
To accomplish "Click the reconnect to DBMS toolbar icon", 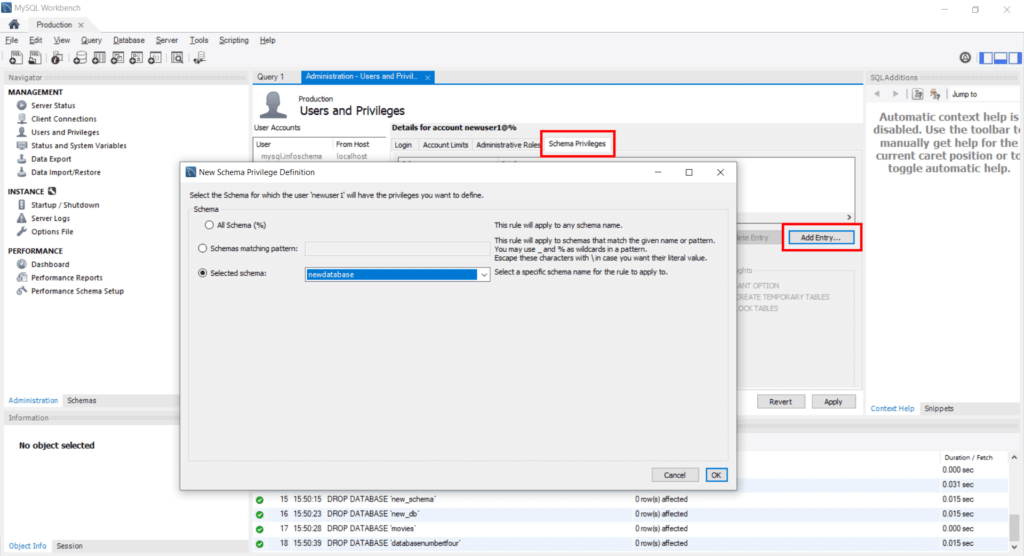I will coord(200,58).
